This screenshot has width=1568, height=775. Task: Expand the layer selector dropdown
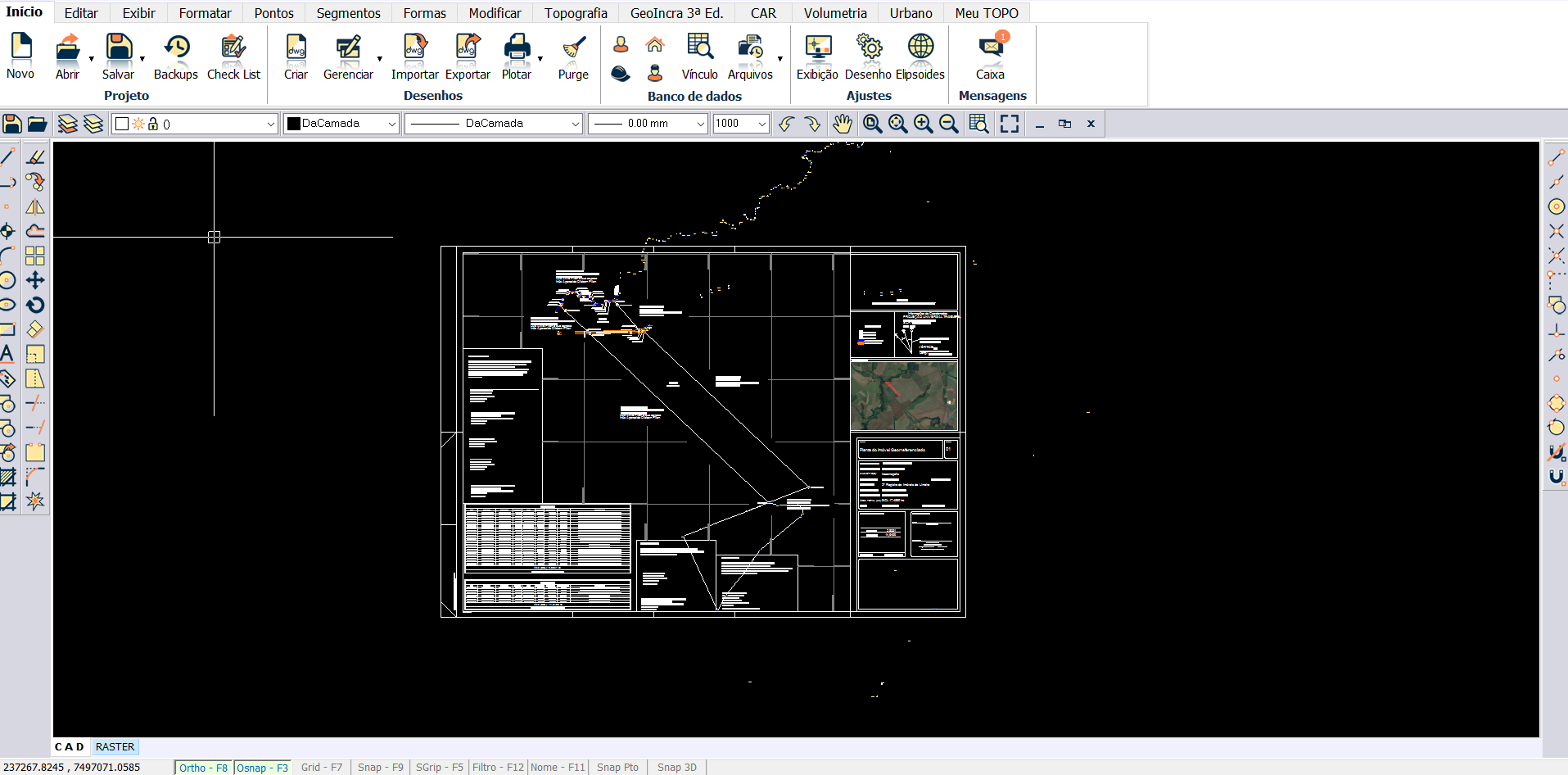[x=270, y=124]
